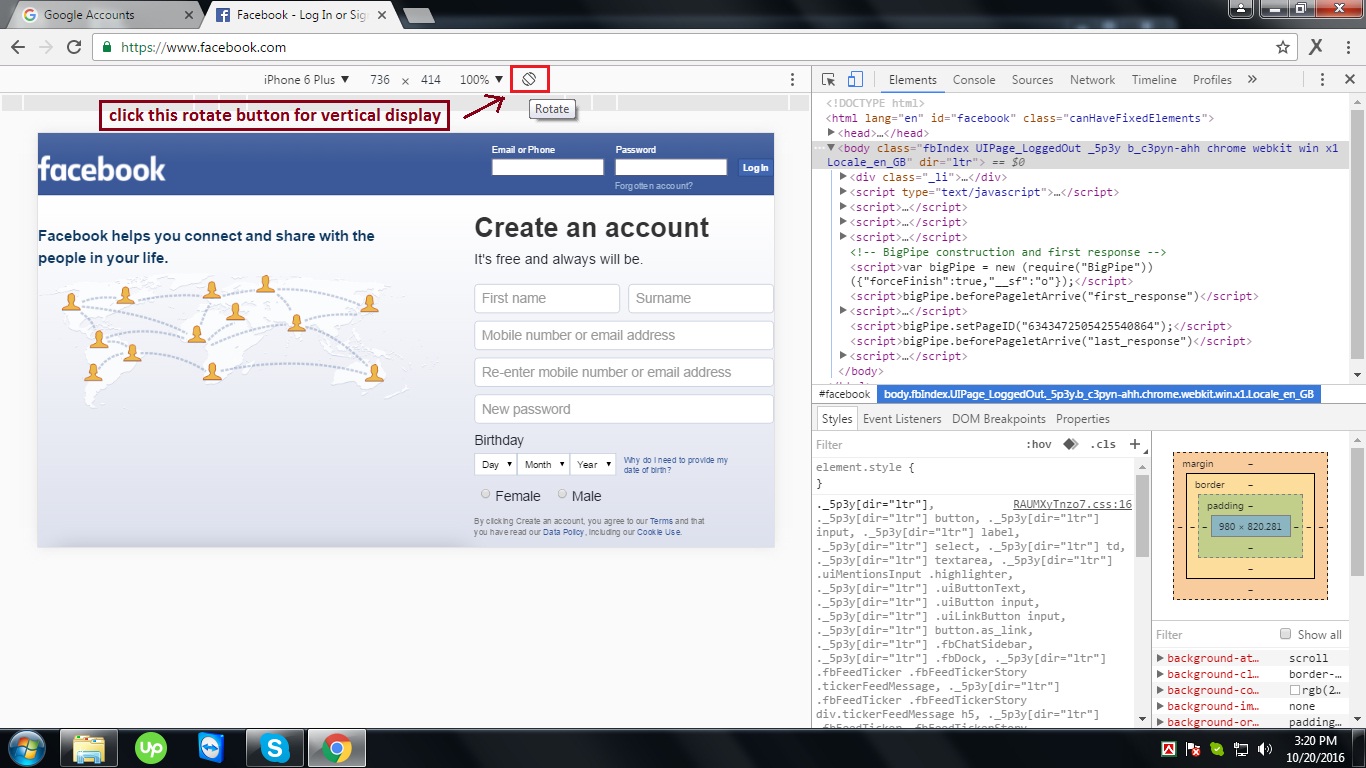Open the :hov element state panel
Viewport: 1366px width, 768px height.
pos(1040,444)
